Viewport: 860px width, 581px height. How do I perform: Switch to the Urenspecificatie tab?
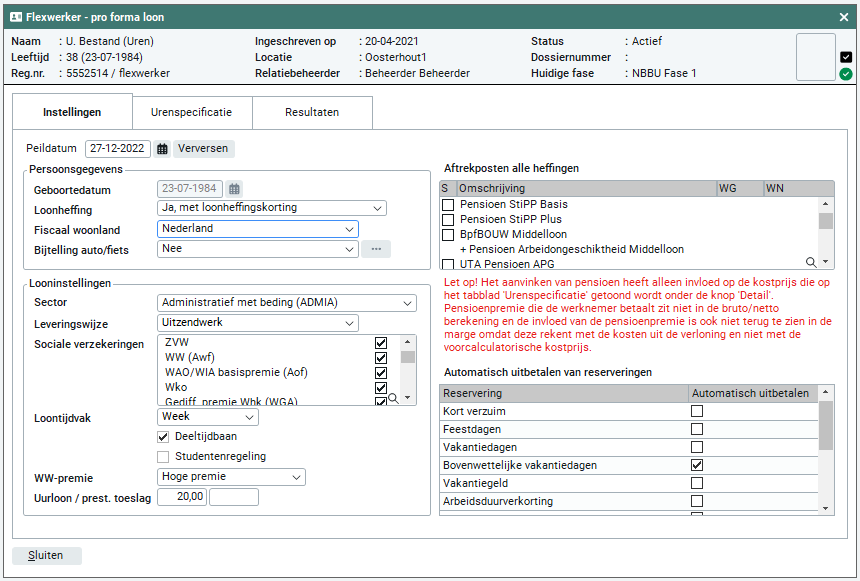(x=191, y=113)
